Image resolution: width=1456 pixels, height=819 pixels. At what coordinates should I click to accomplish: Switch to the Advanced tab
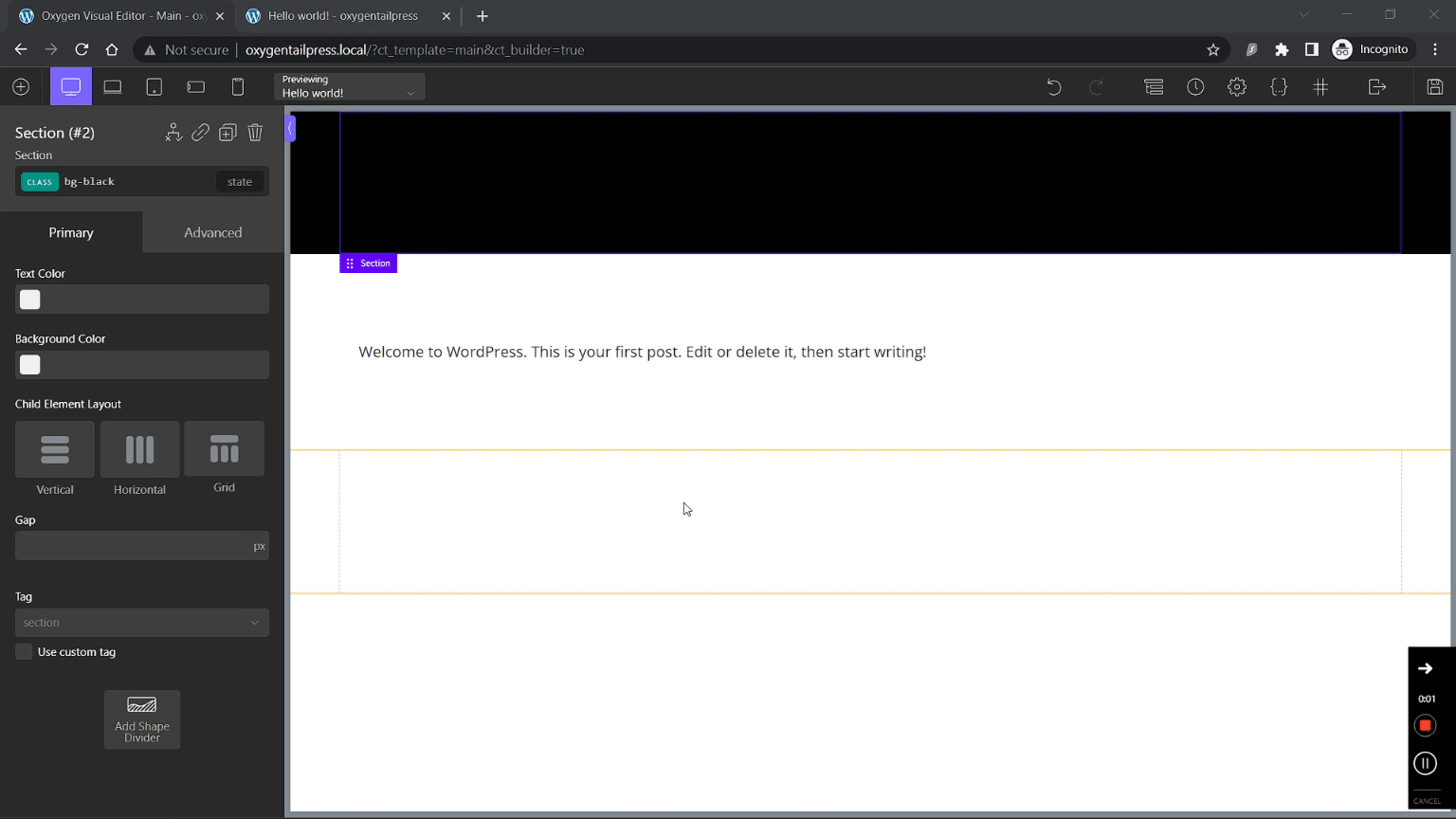[x=213, y=232]
